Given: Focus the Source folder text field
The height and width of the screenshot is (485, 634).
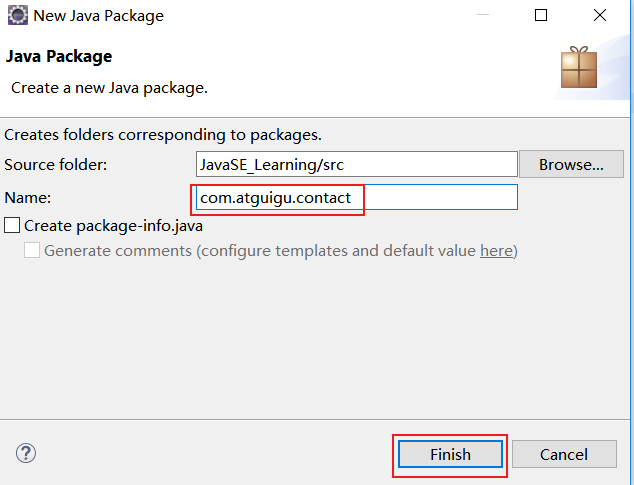Looking at the screenshot, I should point(357,164).
